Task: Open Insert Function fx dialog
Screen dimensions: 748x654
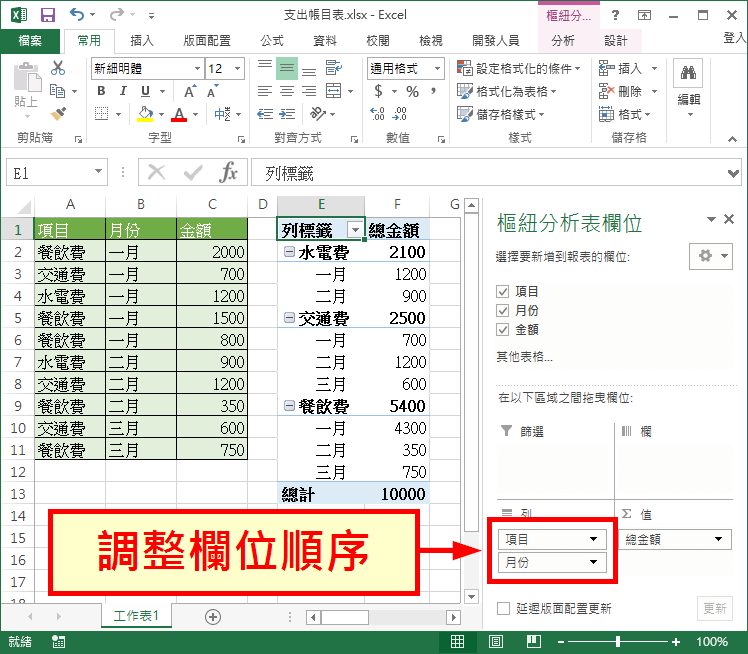Action: pos(228,172)
